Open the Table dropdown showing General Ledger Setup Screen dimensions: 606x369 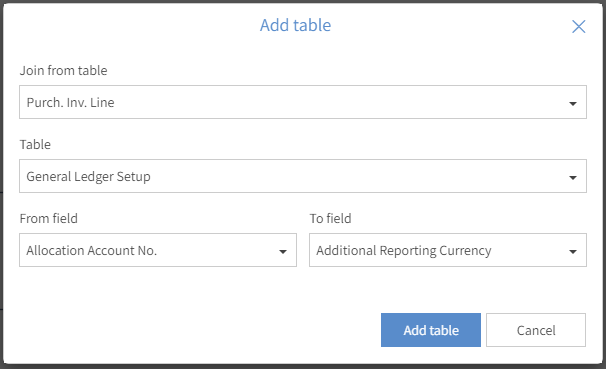pyautogui.click(x=303, y=176)
